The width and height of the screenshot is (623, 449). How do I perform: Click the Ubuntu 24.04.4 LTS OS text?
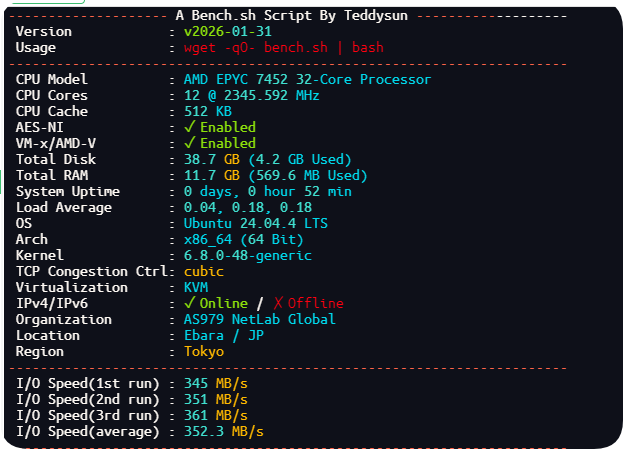(255, 223)
